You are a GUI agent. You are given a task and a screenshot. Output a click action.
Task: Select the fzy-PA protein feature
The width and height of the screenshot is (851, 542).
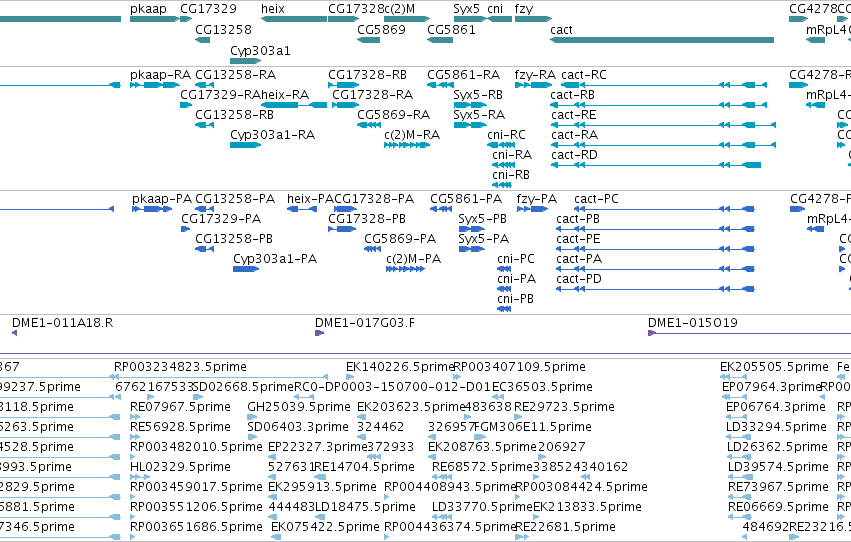coord(532,209)
